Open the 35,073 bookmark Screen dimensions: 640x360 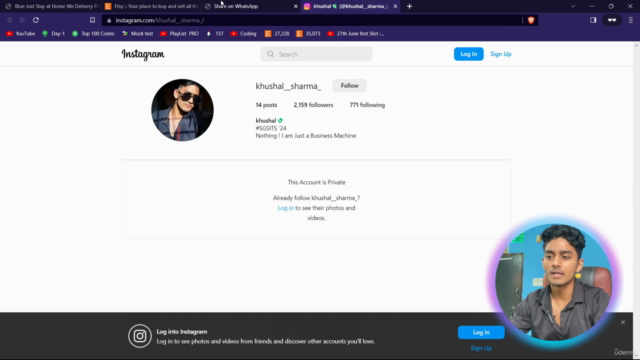click(x=308, y=33)
